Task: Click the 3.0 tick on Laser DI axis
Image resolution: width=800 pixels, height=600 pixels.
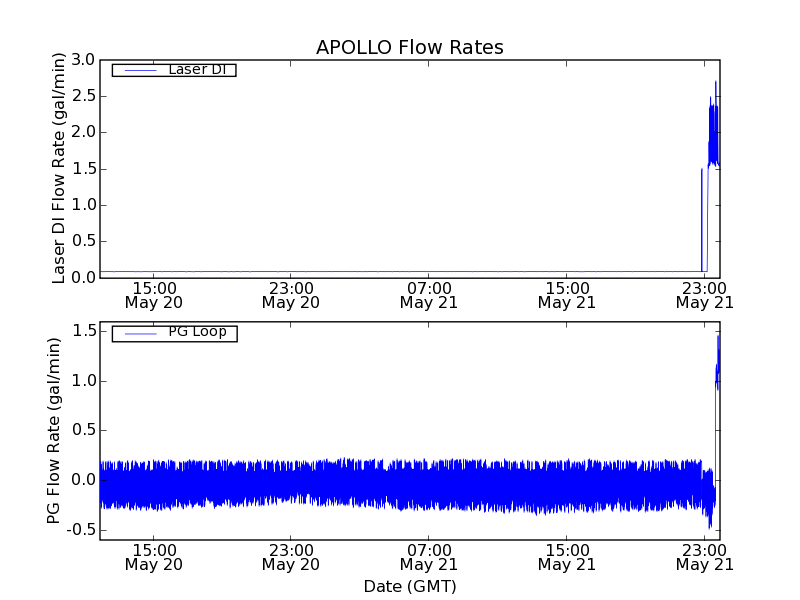Action: click(83, 60)
